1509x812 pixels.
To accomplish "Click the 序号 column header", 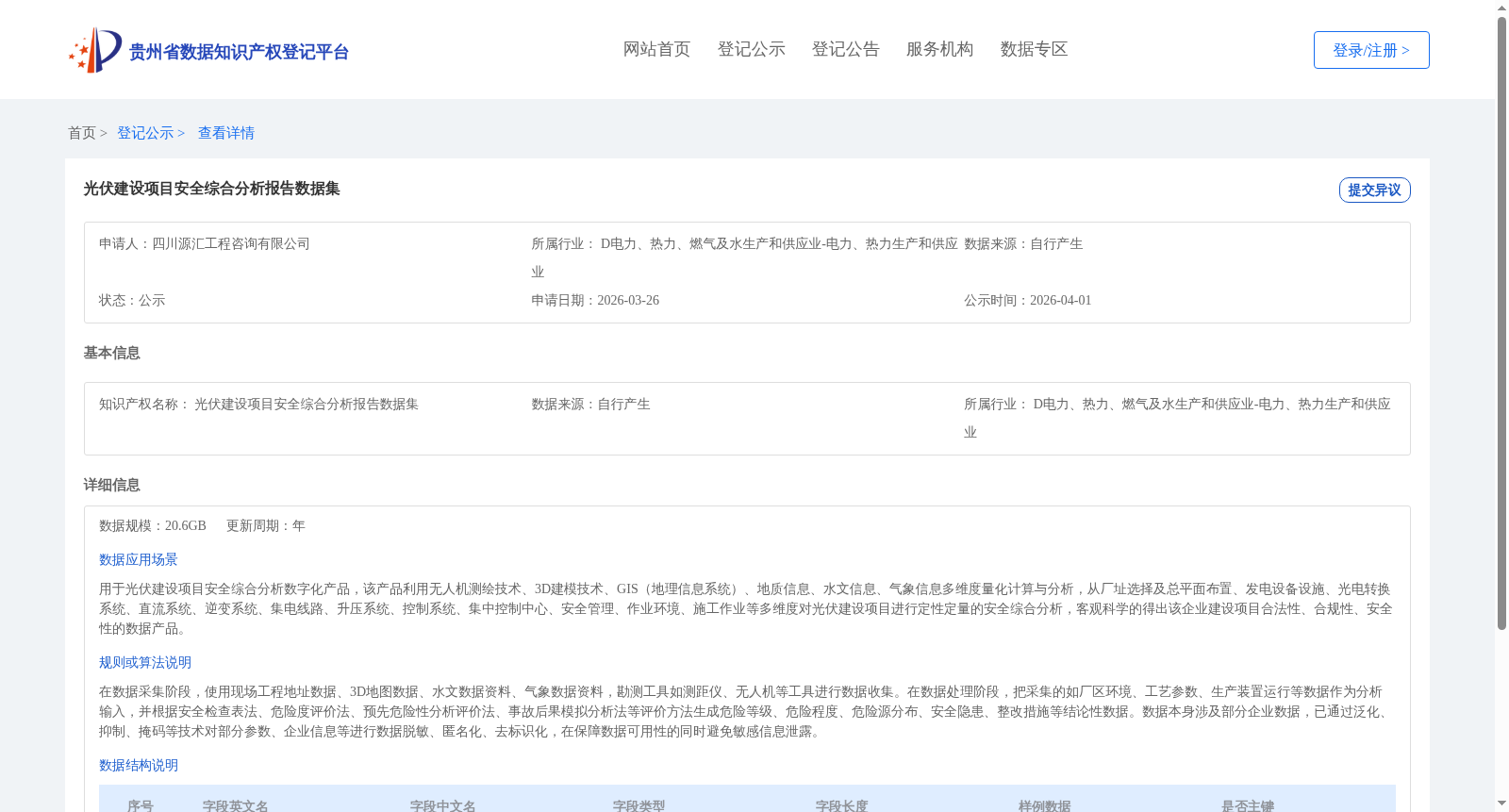I will pyautogui.click(x=141, y=805).
